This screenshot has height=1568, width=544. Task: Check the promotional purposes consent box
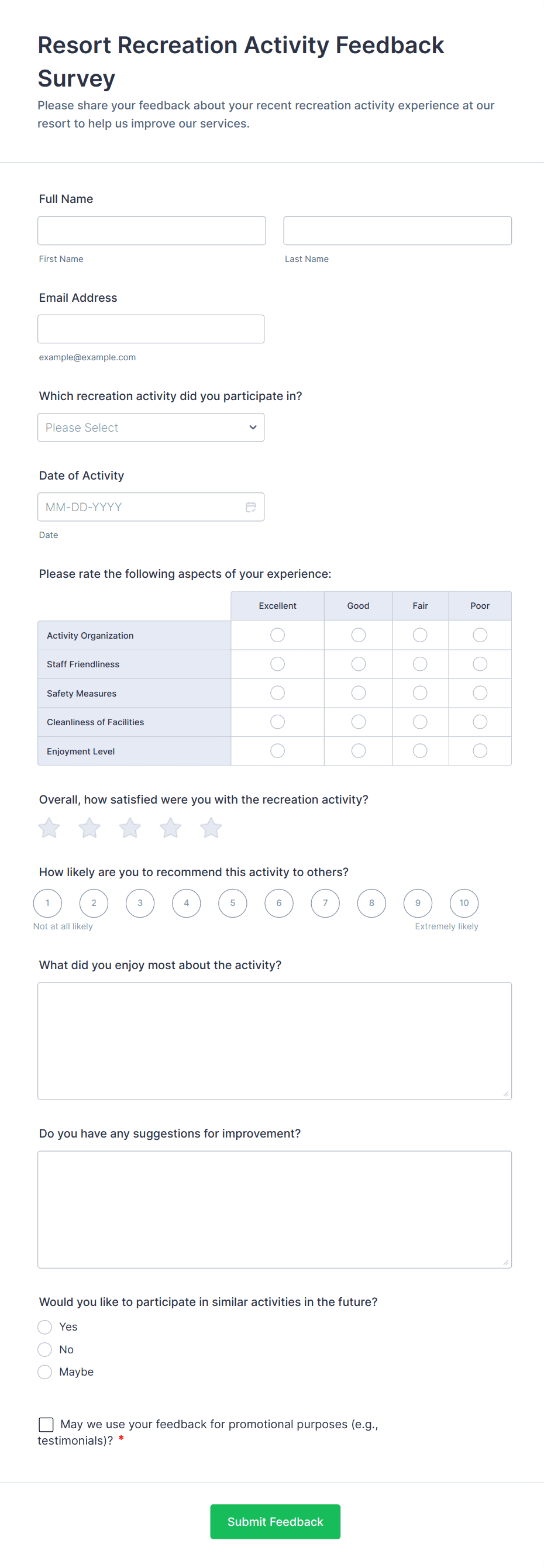pyautogui.click(x=46, y=1424)
